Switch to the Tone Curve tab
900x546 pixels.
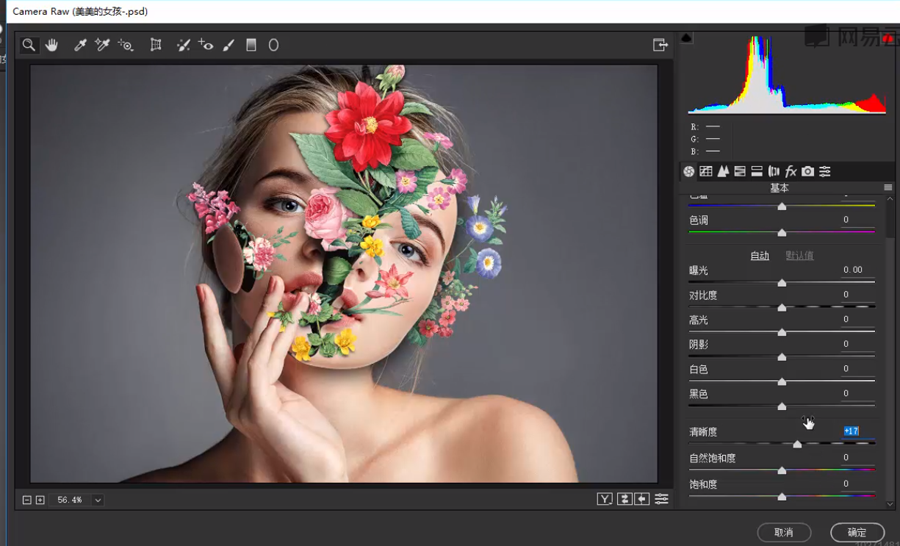tap(706, 172)
